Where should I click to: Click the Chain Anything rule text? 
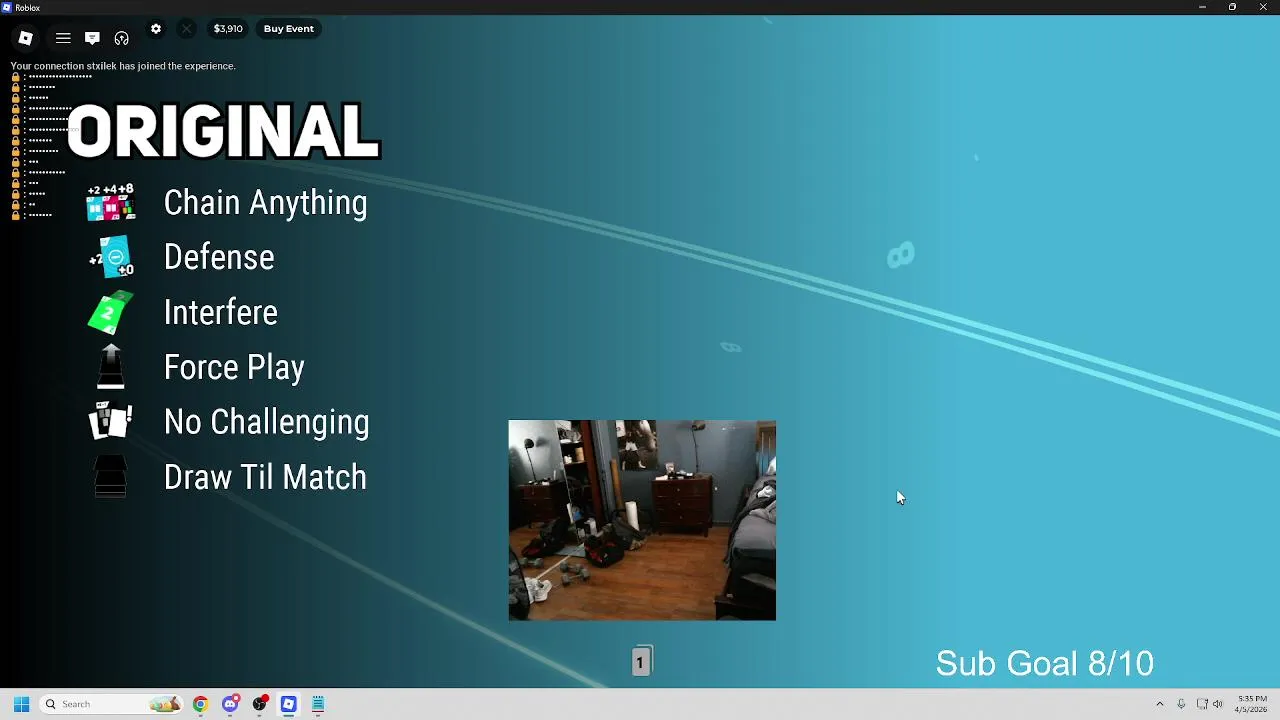click(265, 203)
